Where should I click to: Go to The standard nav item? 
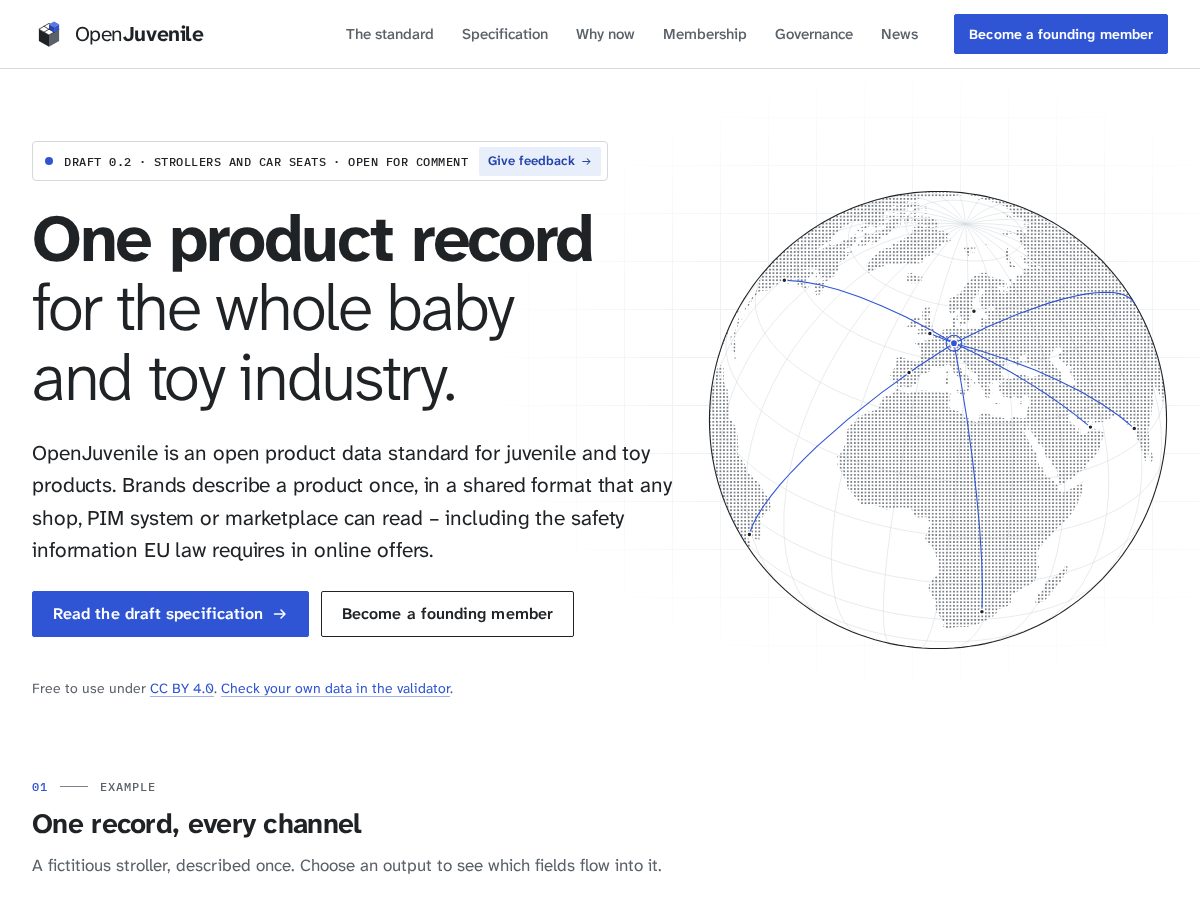(390, 34)
